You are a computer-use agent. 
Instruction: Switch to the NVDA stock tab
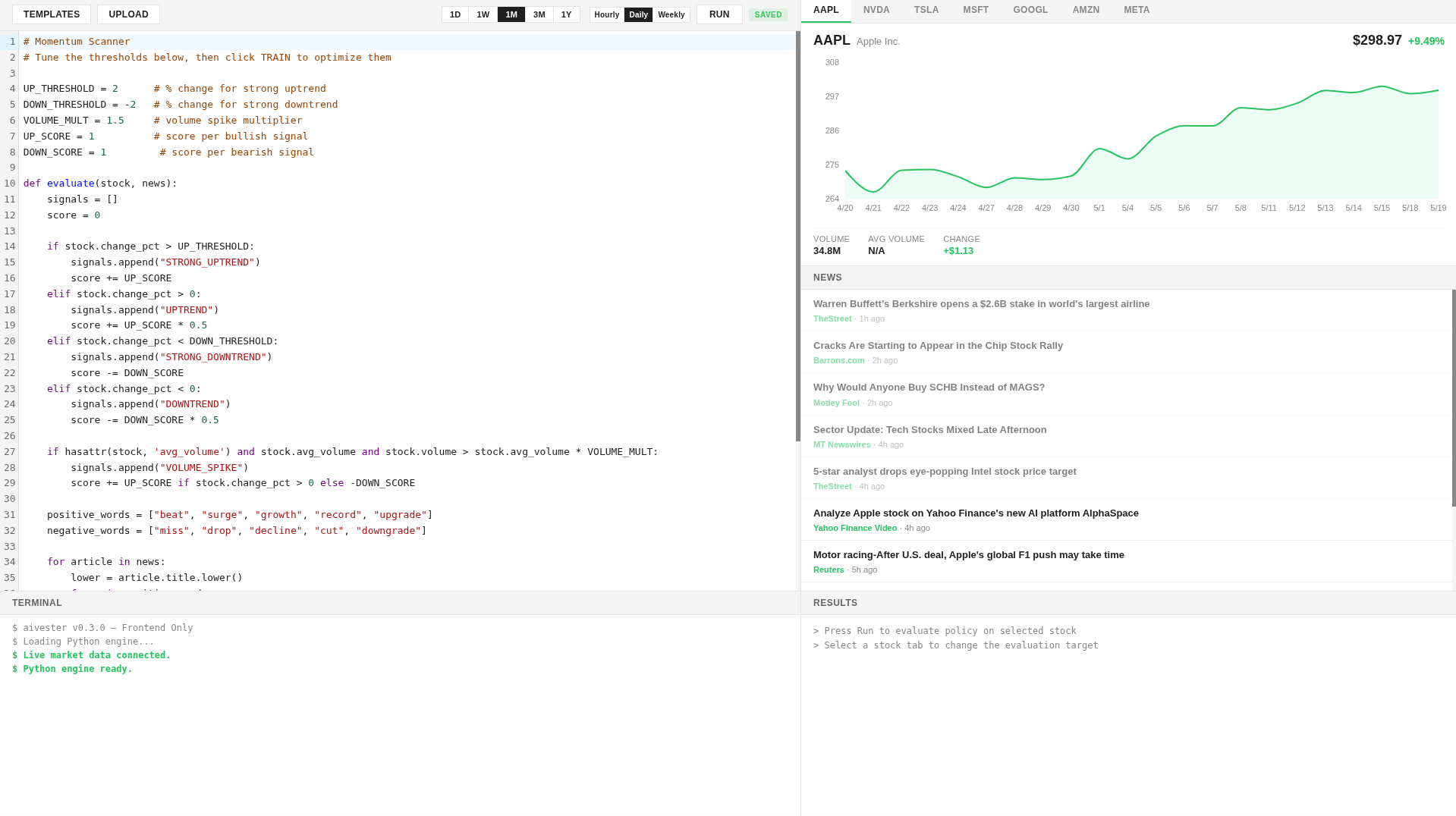tap(876, 11)
